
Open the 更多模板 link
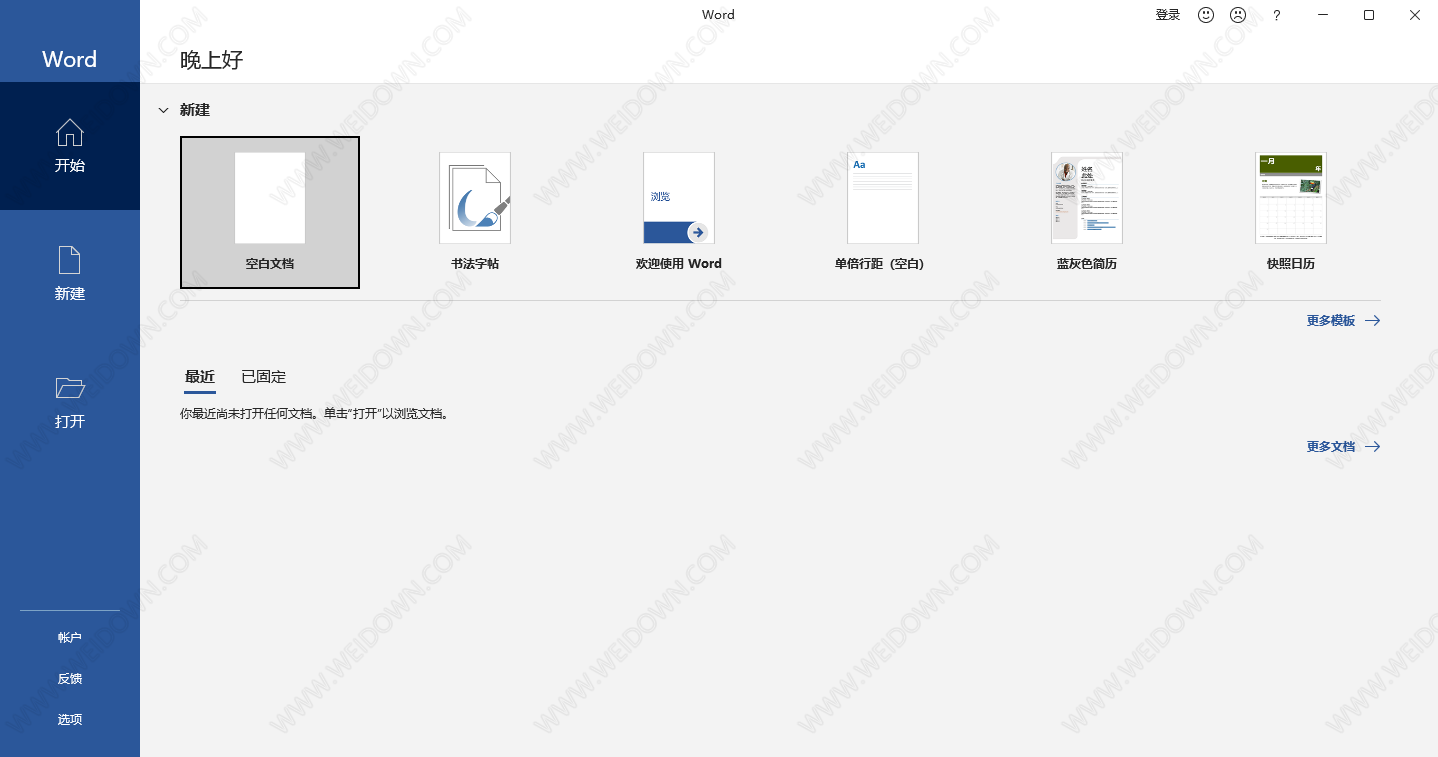(x=1343, y=321)
